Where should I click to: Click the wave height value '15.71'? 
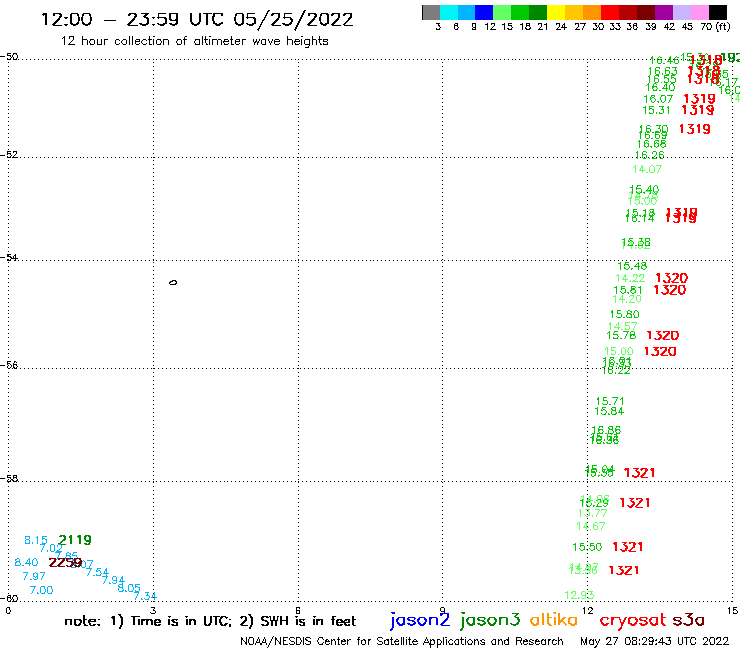(610, 401)
